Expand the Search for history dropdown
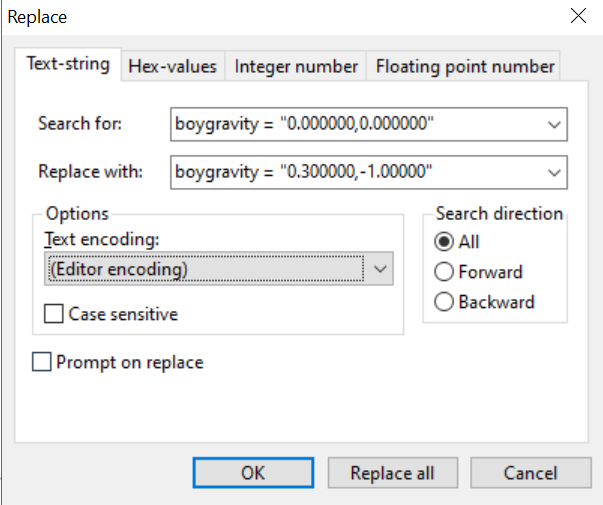Screen dimensions: 603x505 554,125
